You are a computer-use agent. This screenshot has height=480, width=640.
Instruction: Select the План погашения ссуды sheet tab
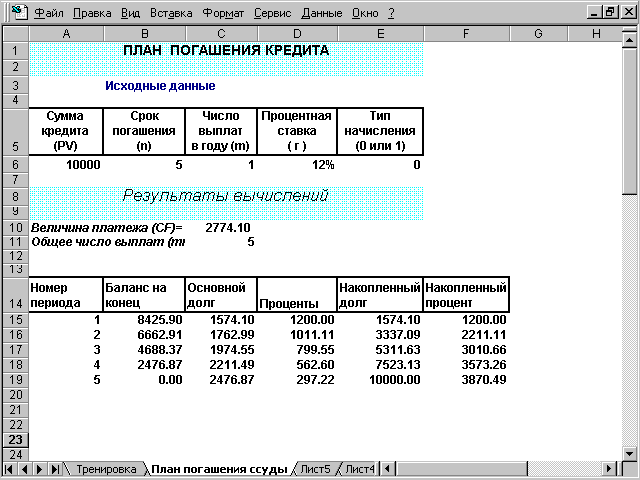[219, 469]
